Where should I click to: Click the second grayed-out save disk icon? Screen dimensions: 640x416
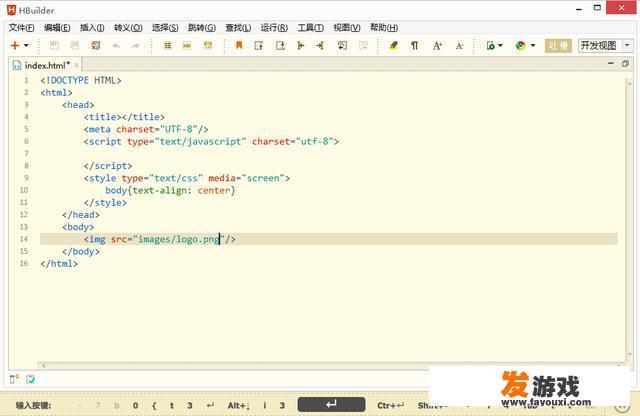[75, 45]
